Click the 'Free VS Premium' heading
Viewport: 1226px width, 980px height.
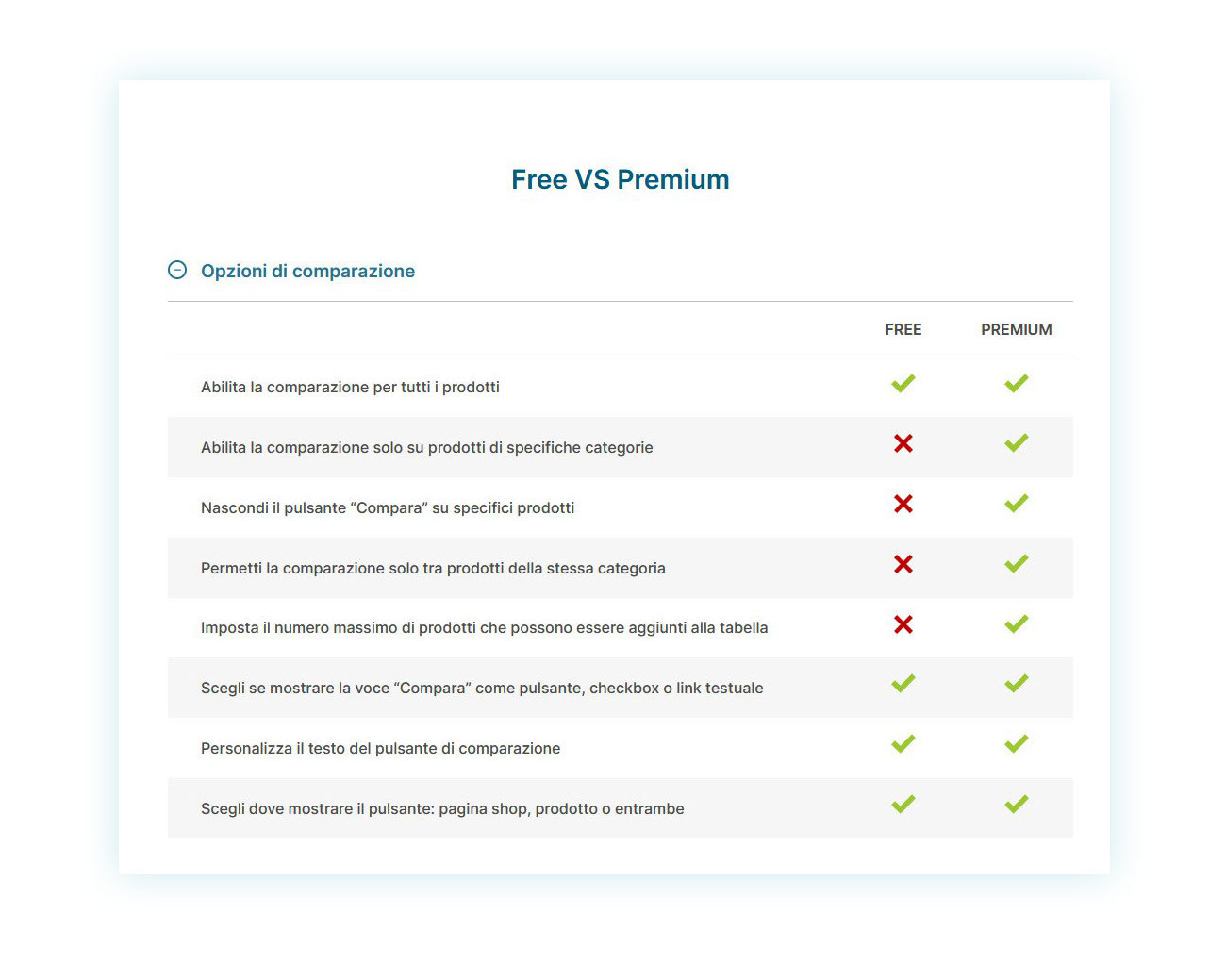coord(620,178)
